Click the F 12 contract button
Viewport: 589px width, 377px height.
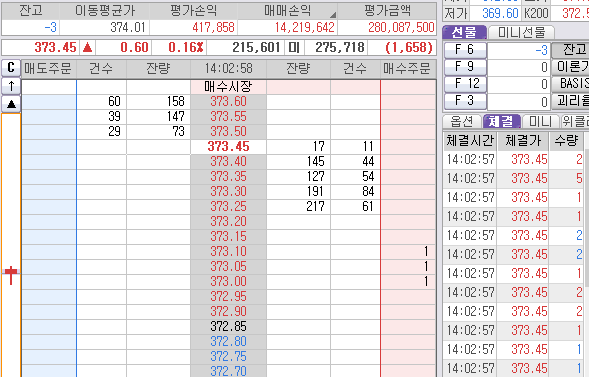(x=465, y=84)
